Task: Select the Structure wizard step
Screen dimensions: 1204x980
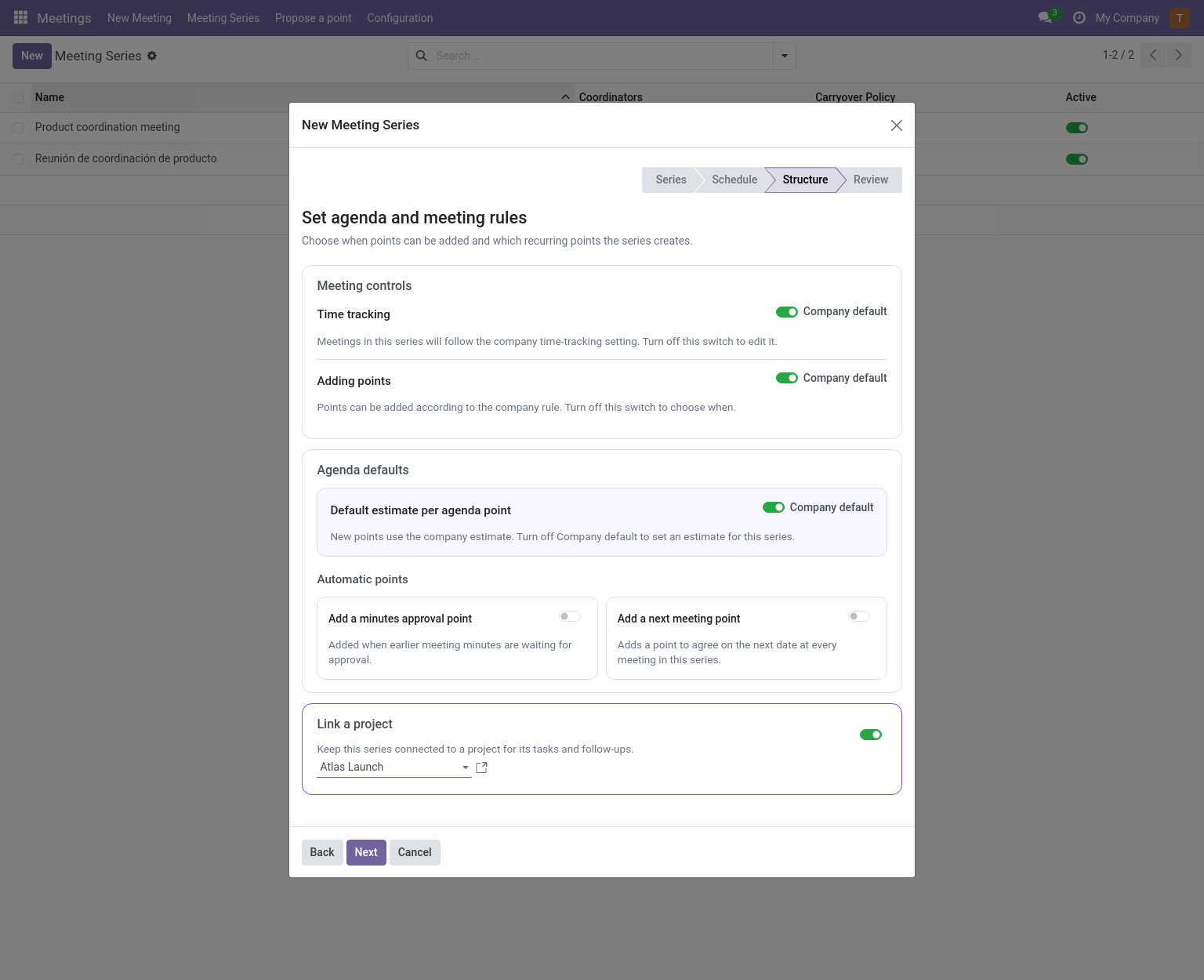Action: [805, 180]
